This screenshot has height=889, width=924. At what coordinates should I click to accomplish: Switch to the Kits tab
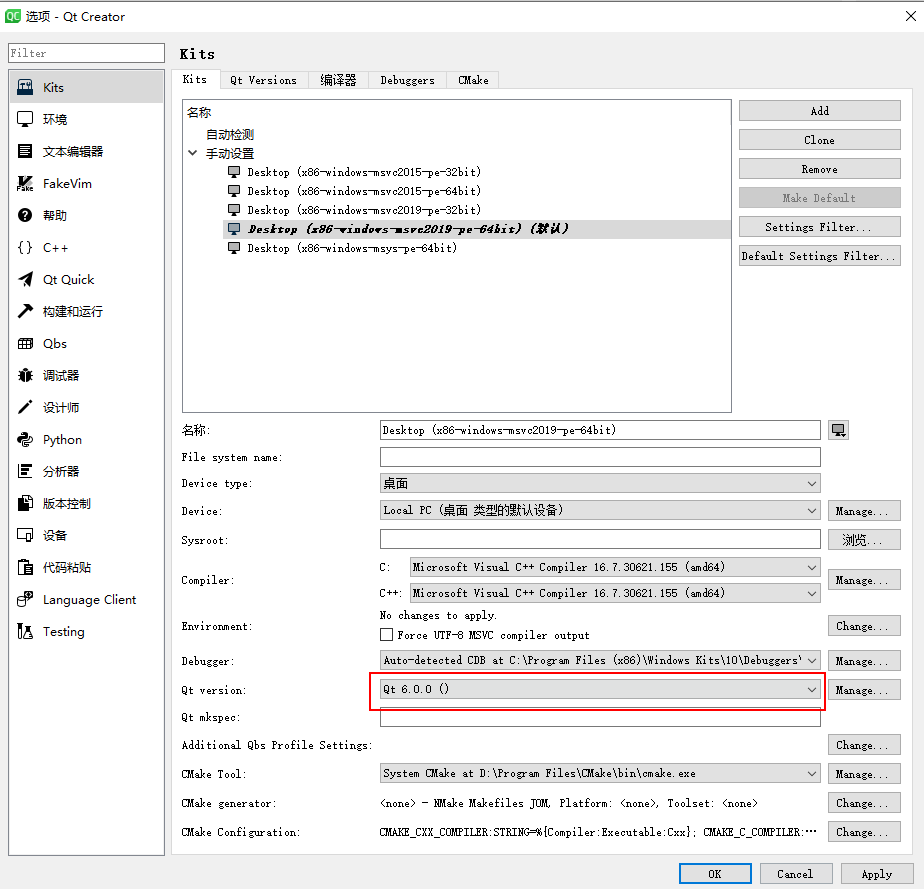(x=195, y=80)
